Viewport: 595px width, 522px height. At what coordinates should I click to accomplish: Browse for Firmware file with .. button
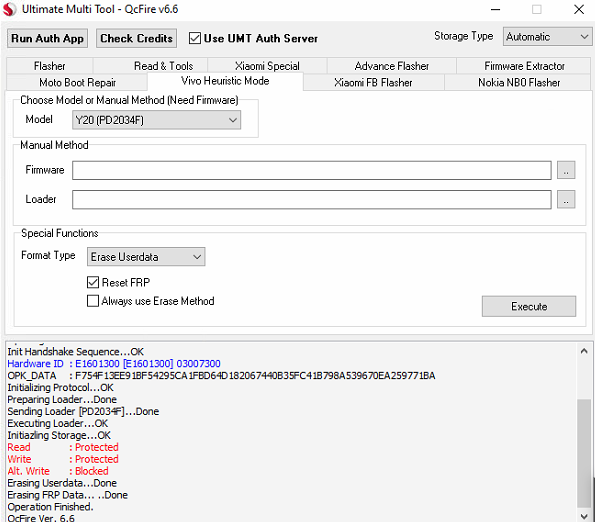pyautogui.click(x=566, y=170)
